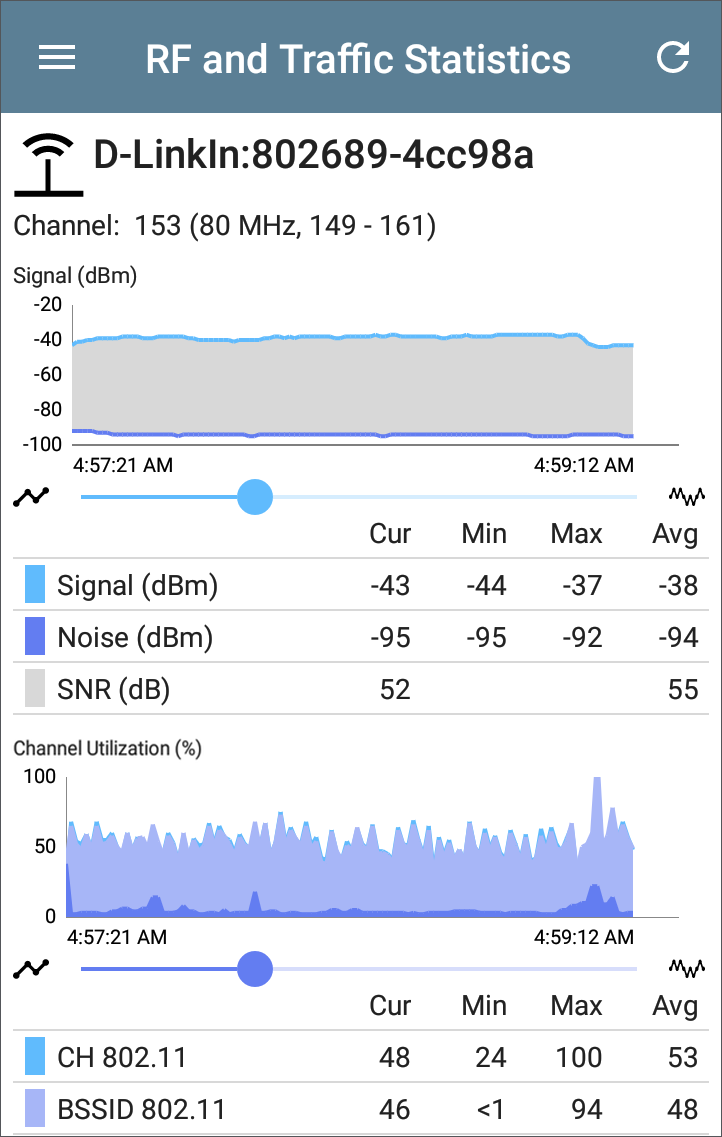Select the Signal (dBm) table row

361,584
